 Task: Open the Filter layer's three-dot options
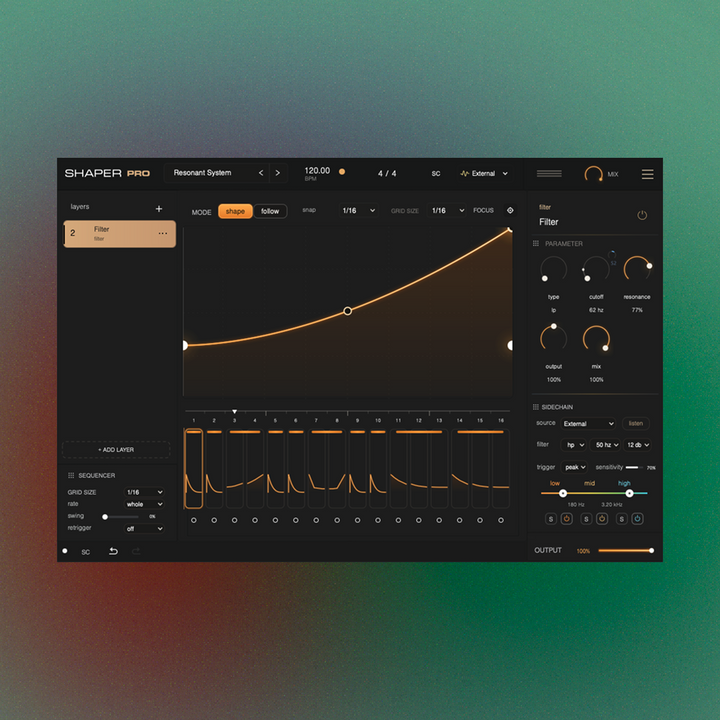[163, 233]
